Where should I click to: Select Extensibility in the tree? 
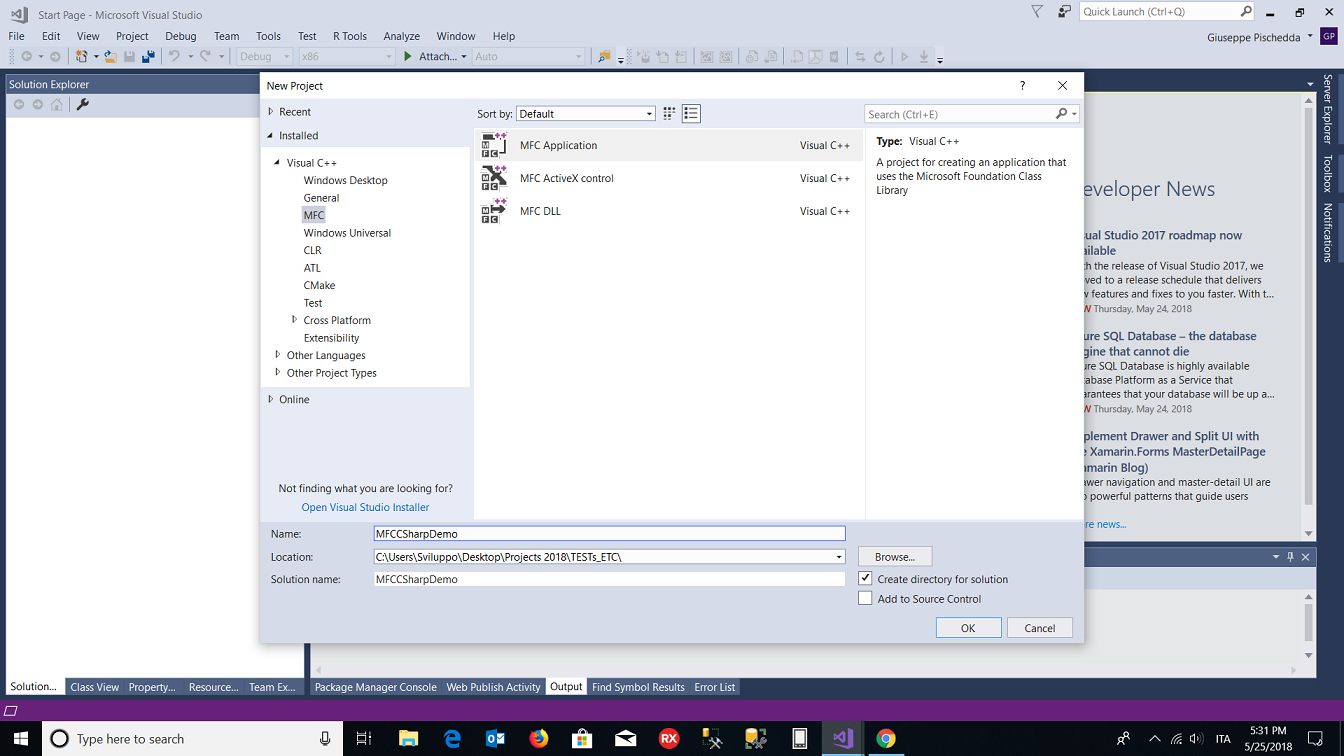point(331,338)
